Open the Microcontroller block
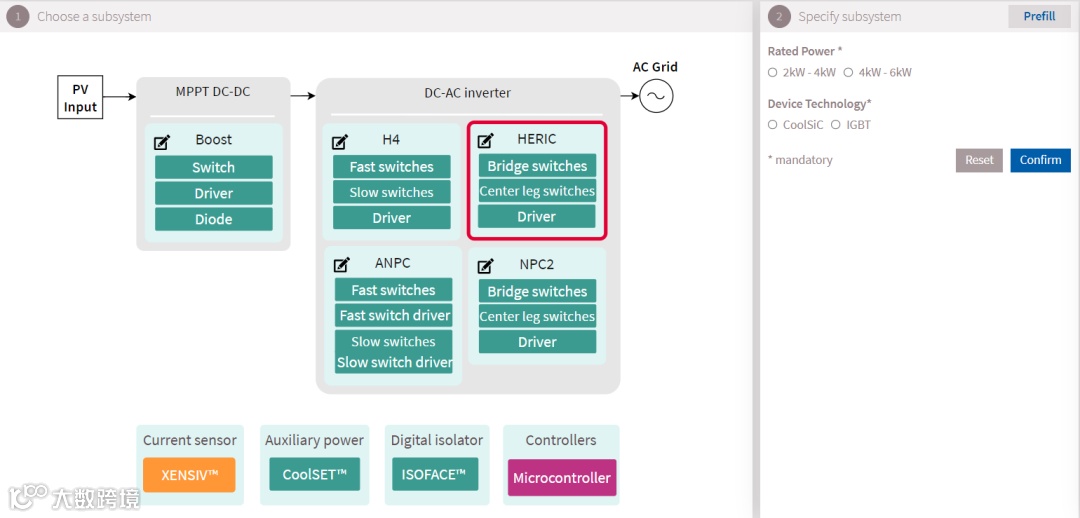The width and height of the screenshot is (1080, 518). pyautogui.click(x=562, y=477)
